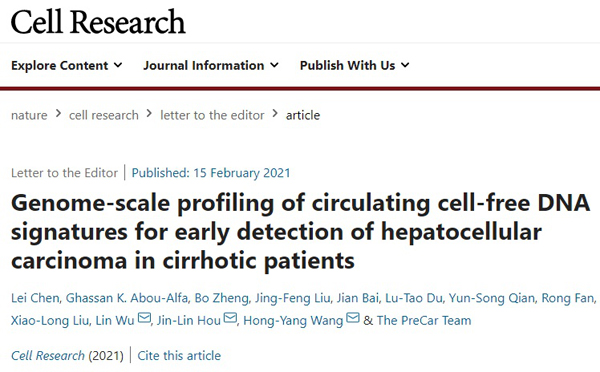The image size is (600, 372).
Task: Open author Ghassan K. Abou-Alfa's details
Action: 127,298
